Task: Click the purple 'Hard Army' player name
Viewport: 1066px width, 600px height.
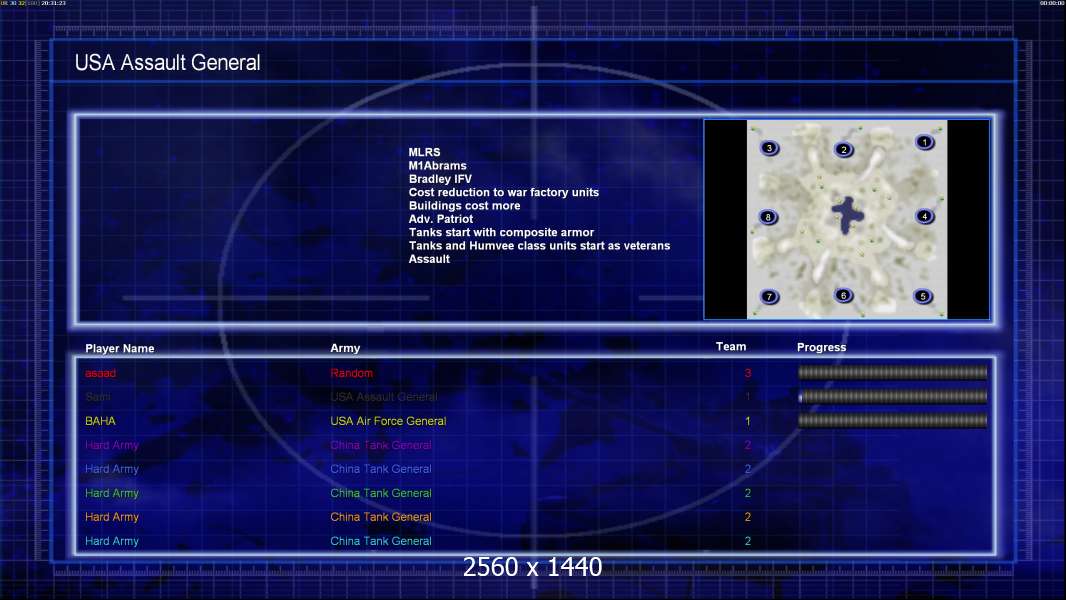Action: 111,445
